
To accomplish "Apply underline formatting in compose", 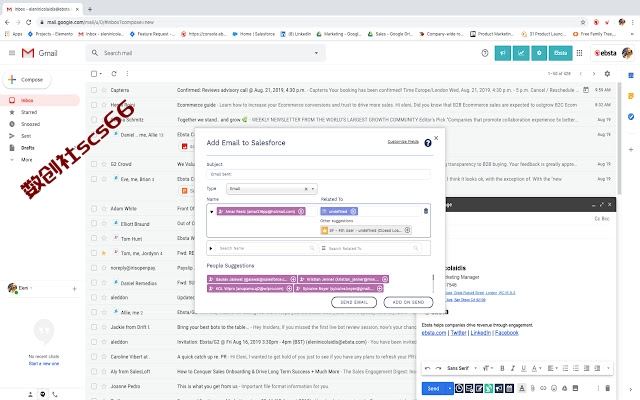I will pyautogui.click(x=523, y=368).
